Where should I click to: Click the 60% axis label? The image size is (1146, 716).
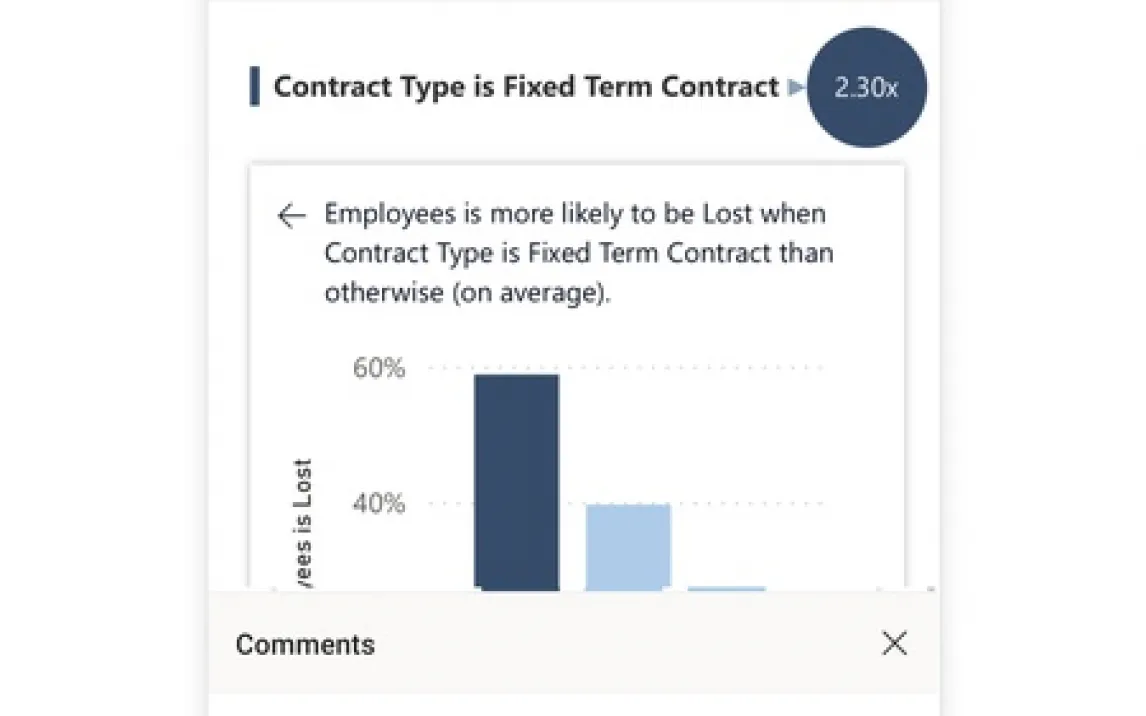[x=378, y=369]
